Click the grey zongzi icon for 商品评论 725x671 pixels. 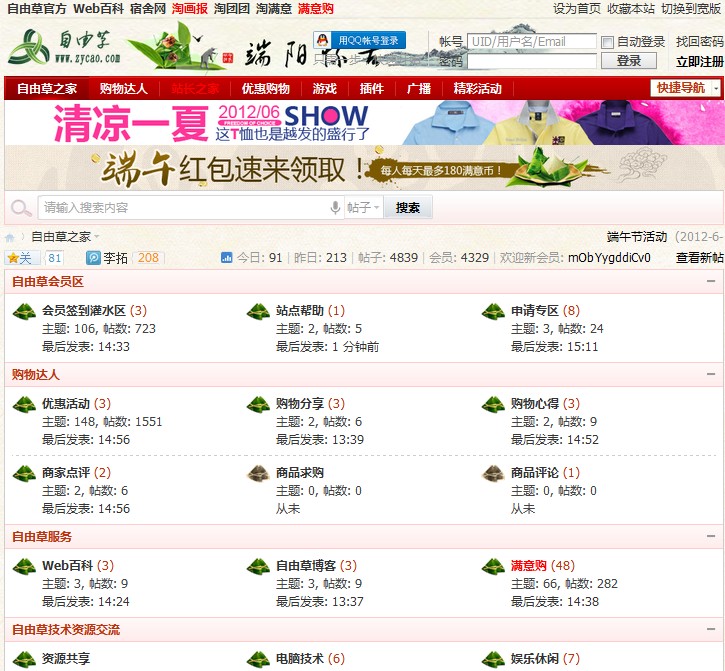pos(493,474)
